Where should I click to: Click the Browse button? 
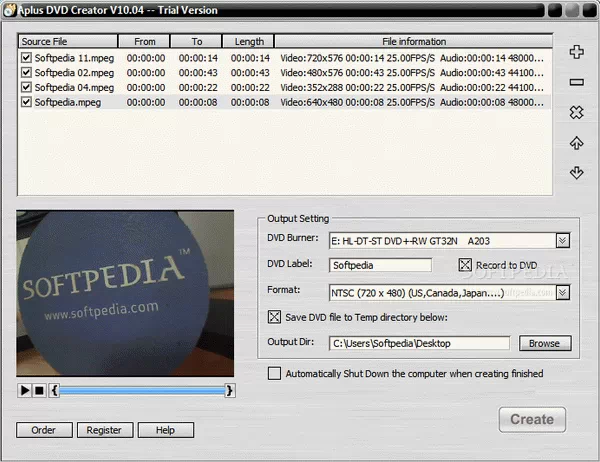tap(545, 343)
